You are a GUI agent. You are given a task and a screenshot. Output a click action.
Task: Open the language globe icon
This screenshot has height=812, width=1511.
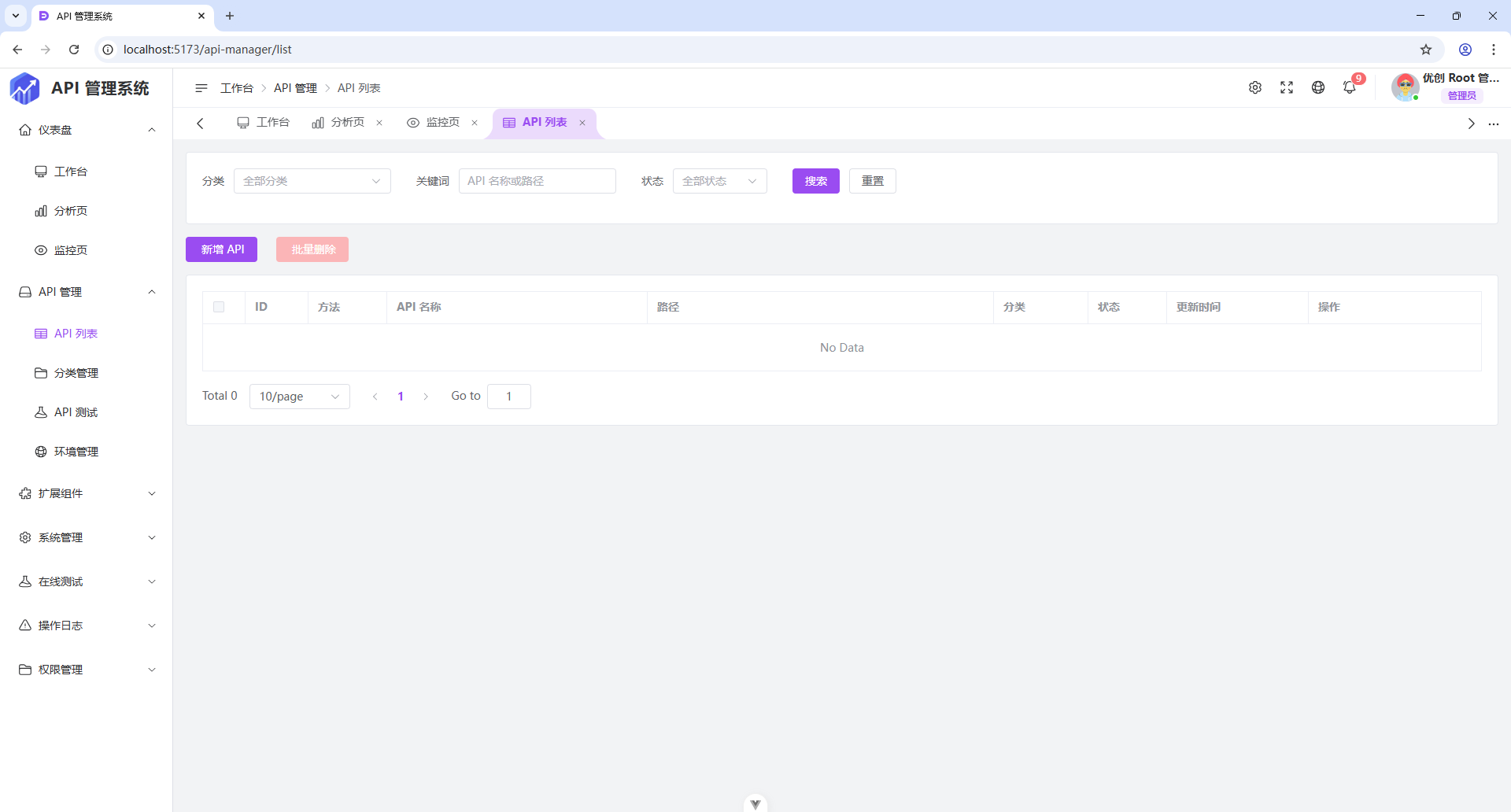coord(1318,88)
